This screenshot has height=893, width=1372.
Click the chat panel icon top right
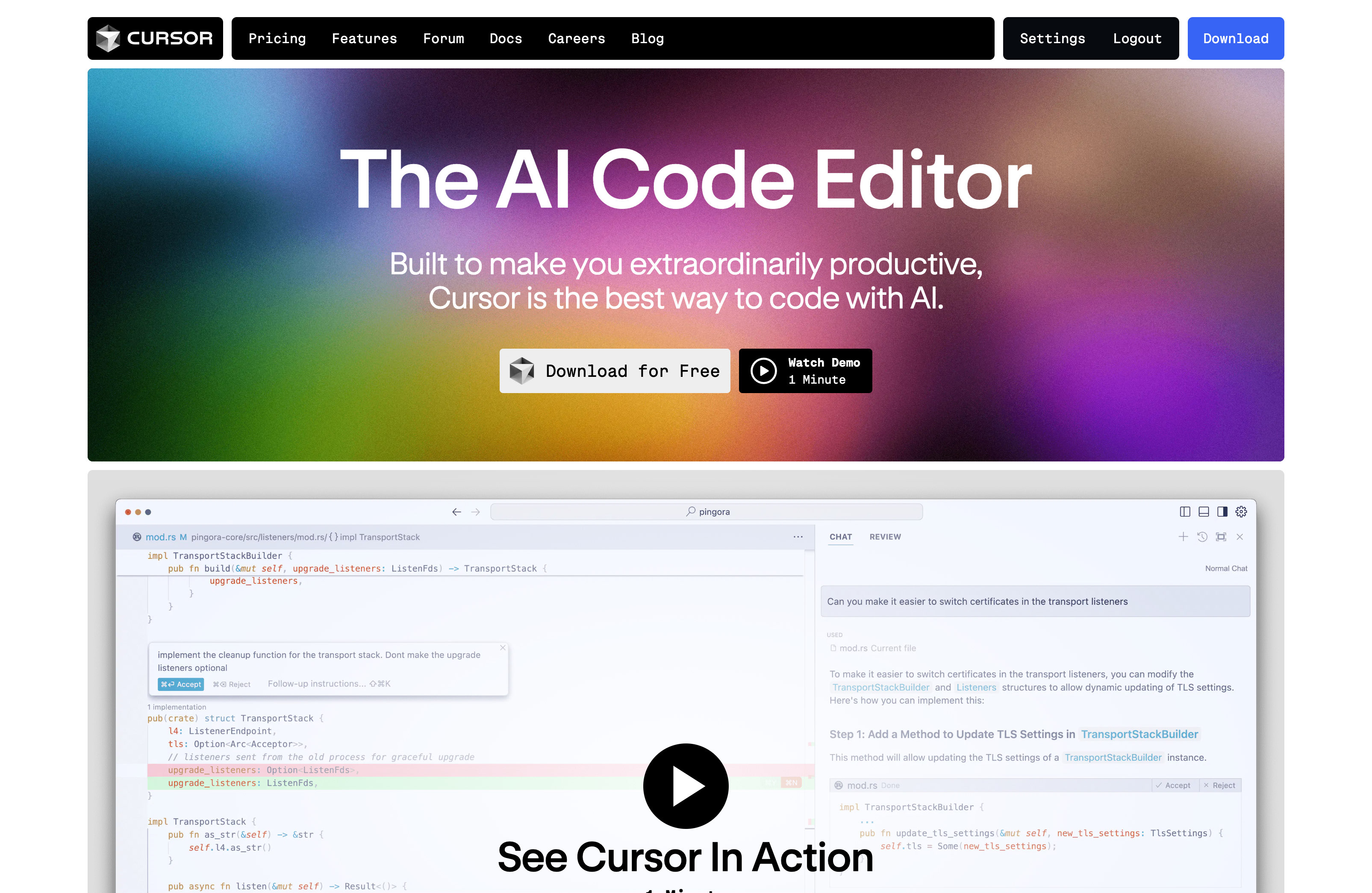(1222, 510)
